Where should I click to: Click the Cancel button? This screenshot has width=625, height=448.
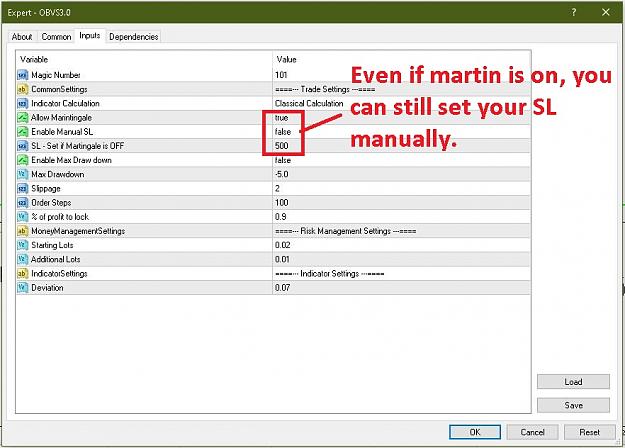click(x=532, y=432)
